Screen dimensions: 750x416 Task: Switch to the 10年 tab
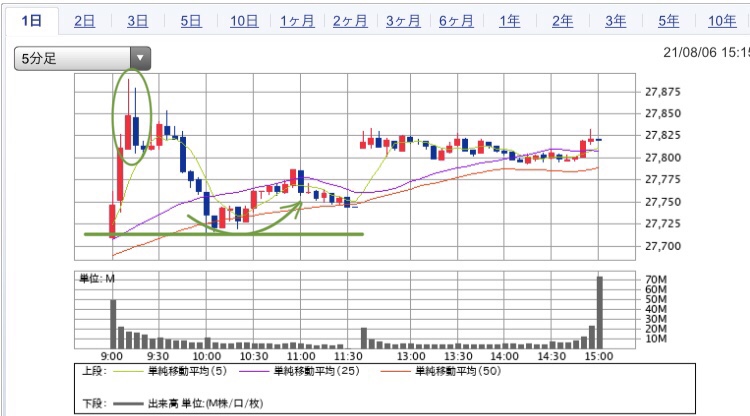[x=721, y=21]
